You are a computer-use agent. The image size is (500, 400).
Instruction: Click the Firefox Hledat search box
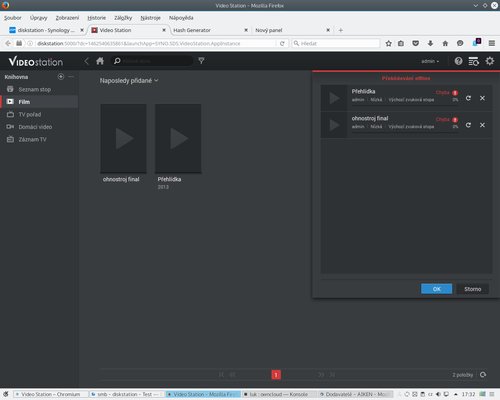pos(336,43)
